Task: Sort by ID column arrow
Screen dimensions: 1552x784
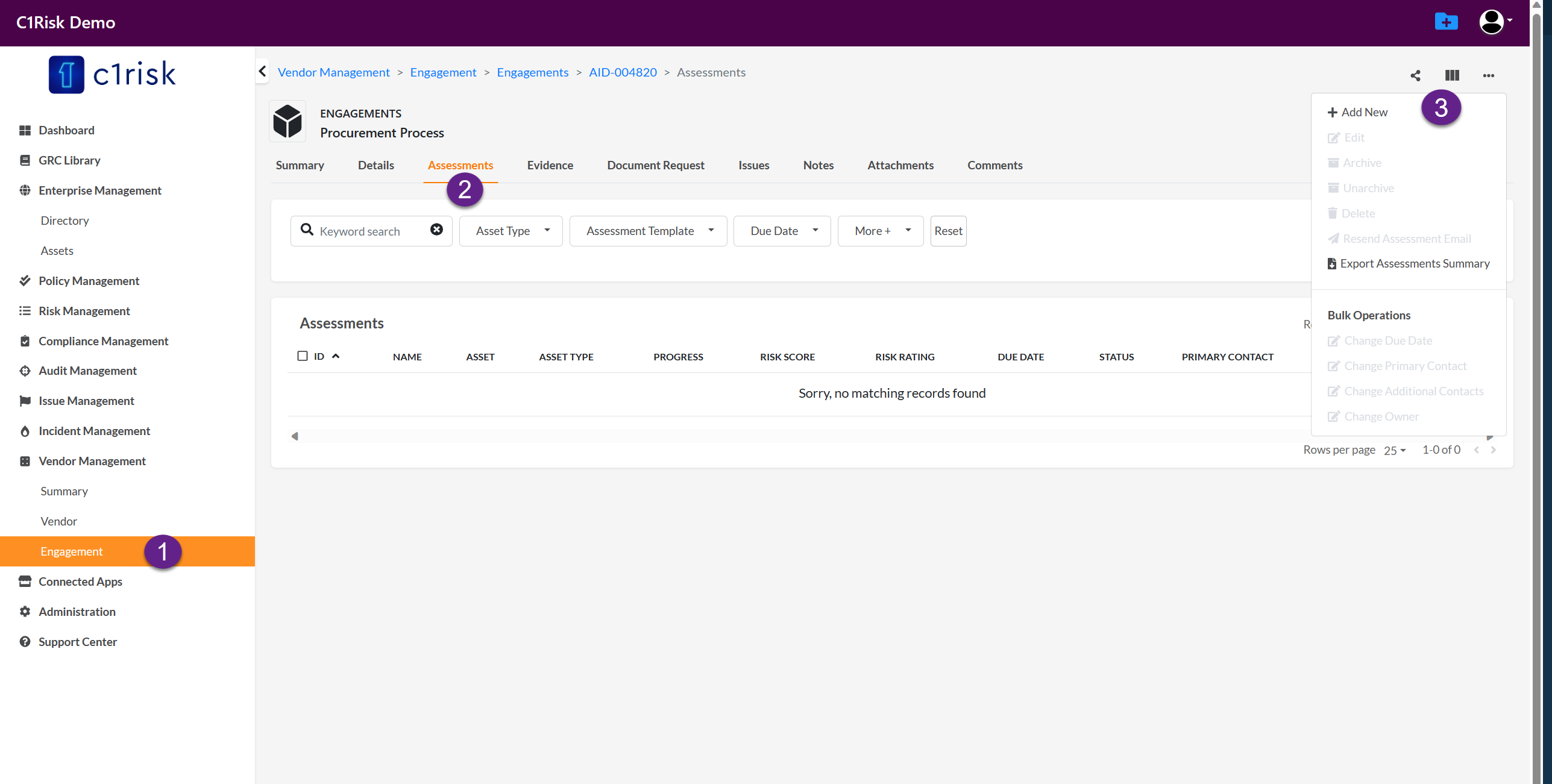Action: 336,356
